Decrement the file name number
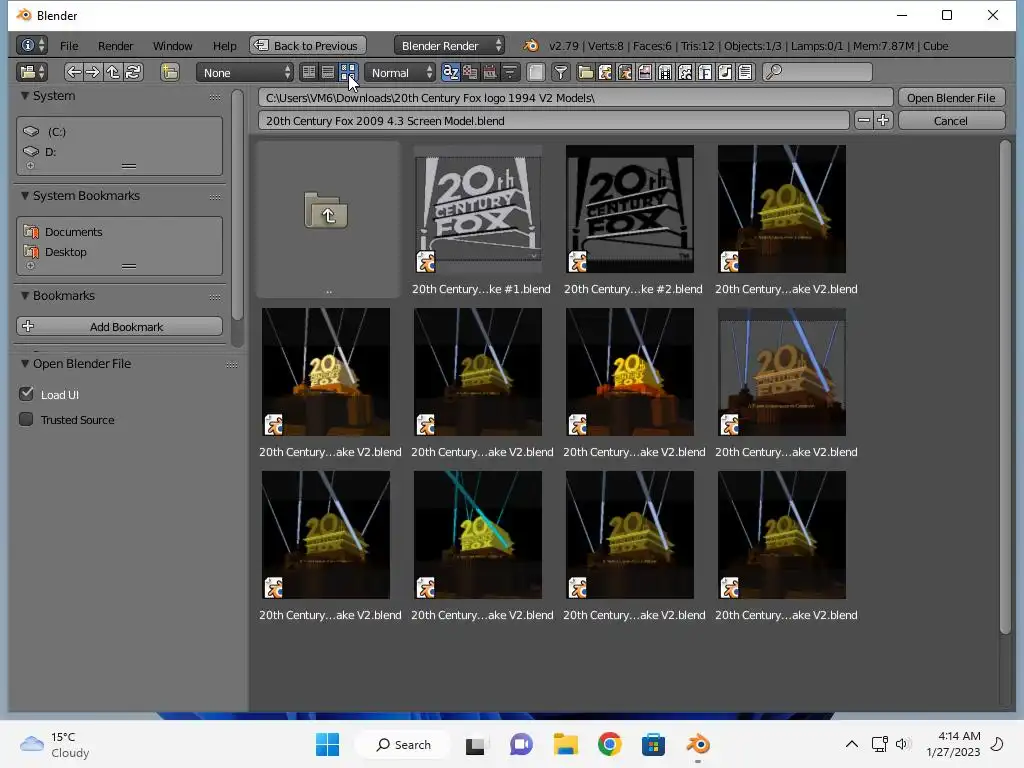Screen dimensions: 1024x768 pyautogui.click(x=863, y=120)
